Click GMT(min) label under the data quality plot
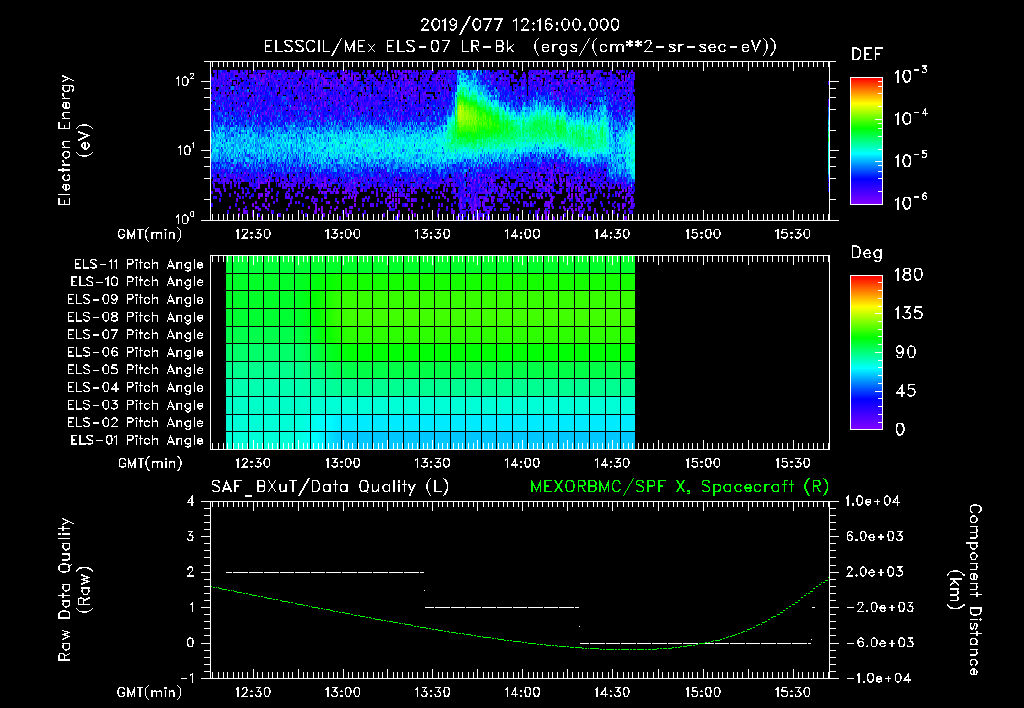Screen dimensions: 1024x708 click(150, 692)
